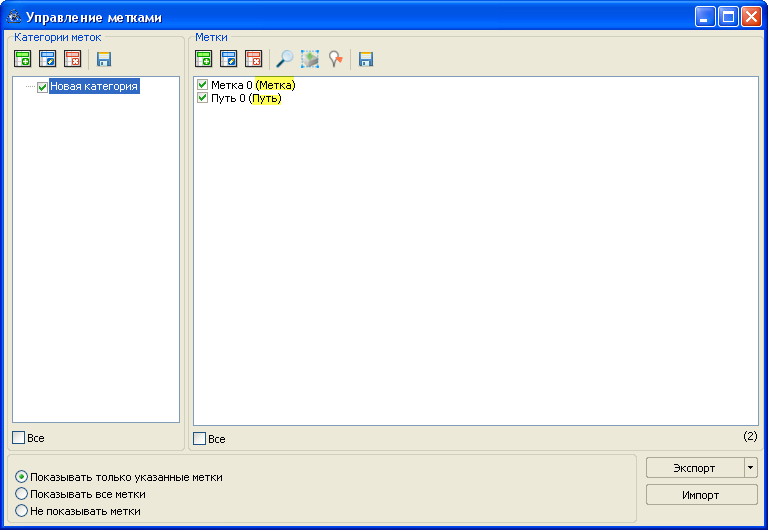Select Показывать все метки radio option
The height and width of the screenshot is (530, 768).
pos(21,494)
